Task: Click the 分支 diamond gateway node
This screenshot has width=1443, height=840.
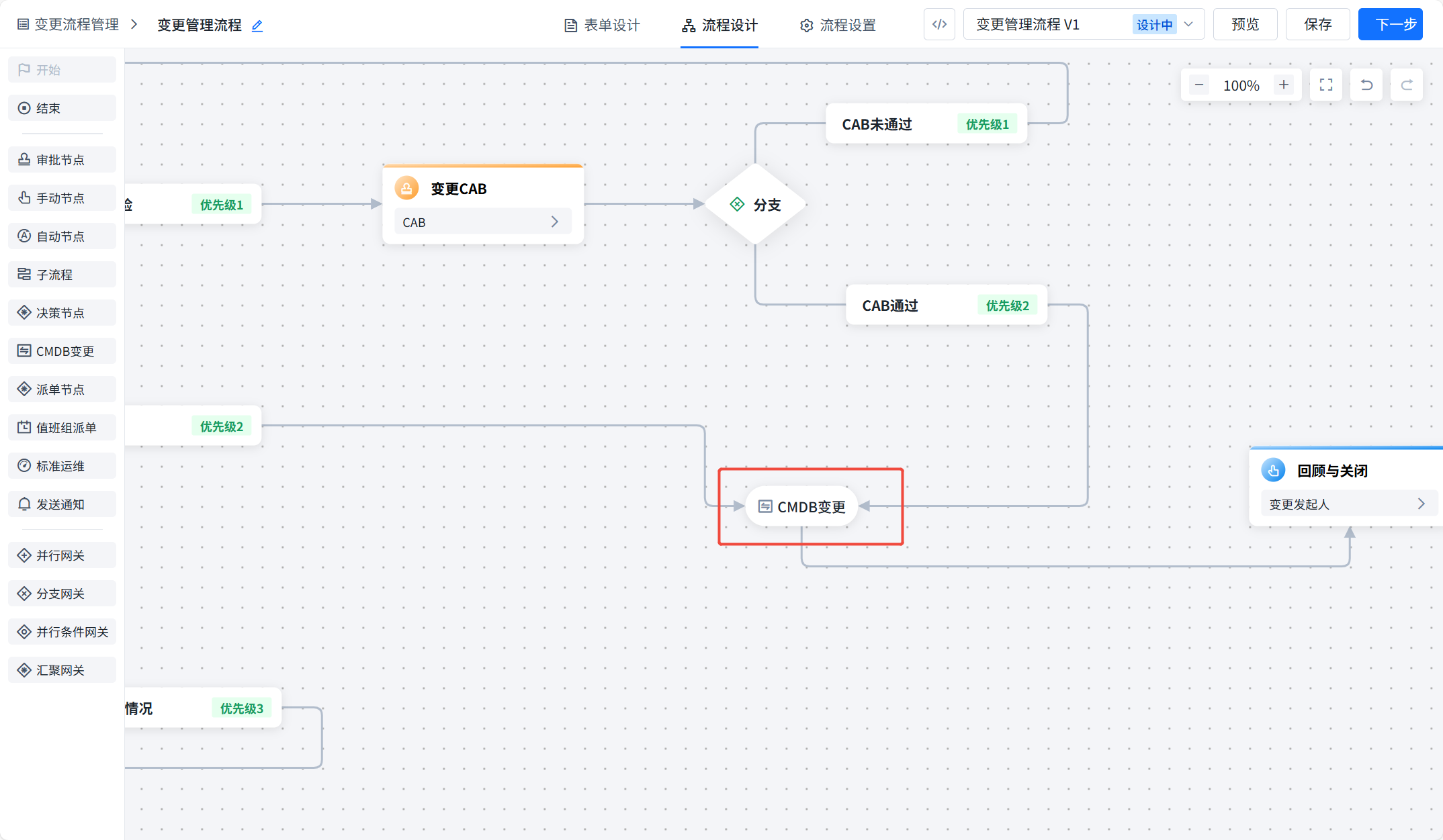Action: [756, 205]
